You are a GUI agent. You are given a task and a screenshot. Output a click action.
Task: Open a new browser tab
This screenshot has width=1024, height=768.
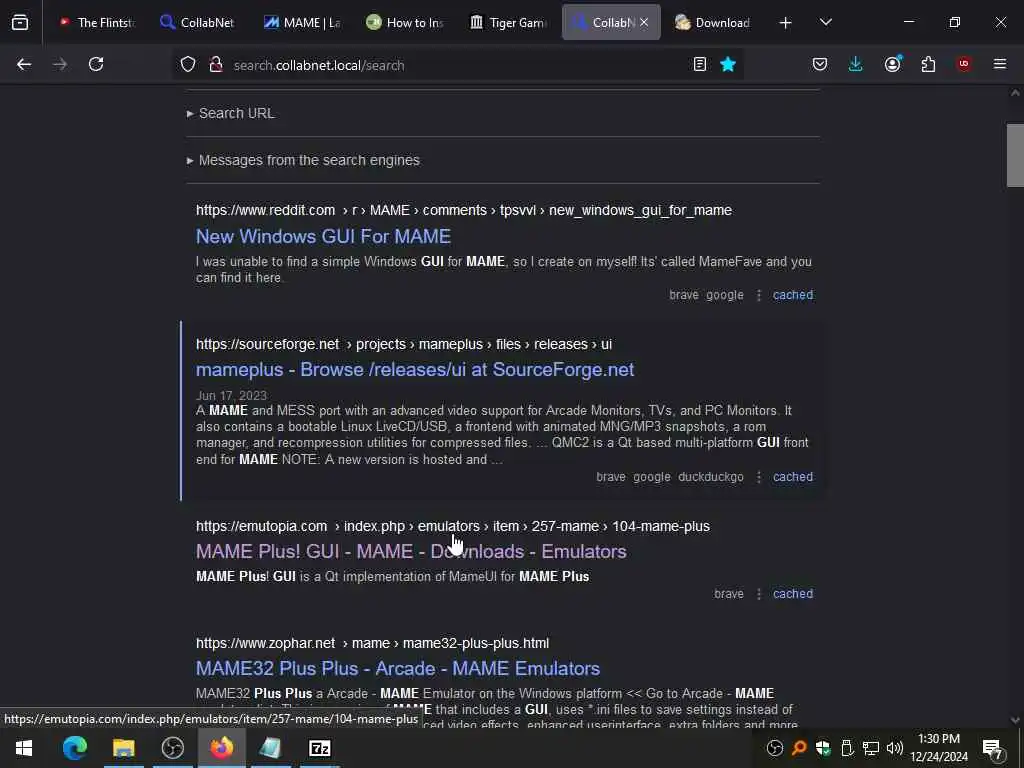[786, 23]
